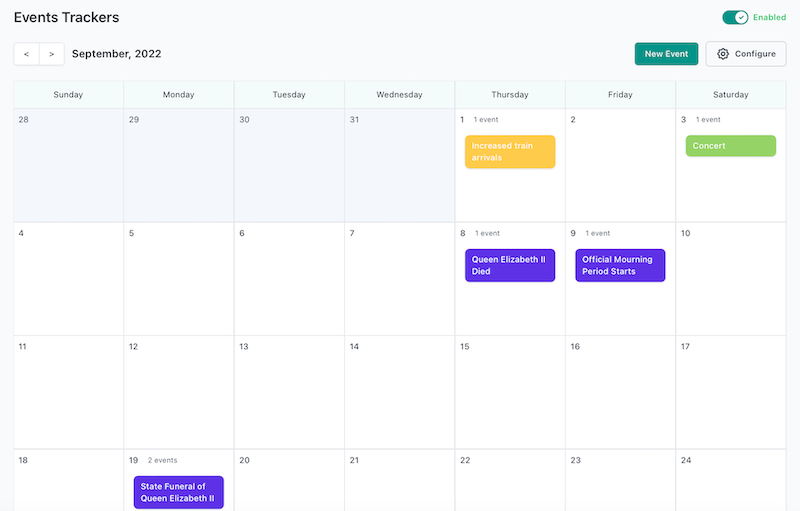The image size is (800, 511).
Task: Click the gear icon in Configure
Action: tap(722, 54)
